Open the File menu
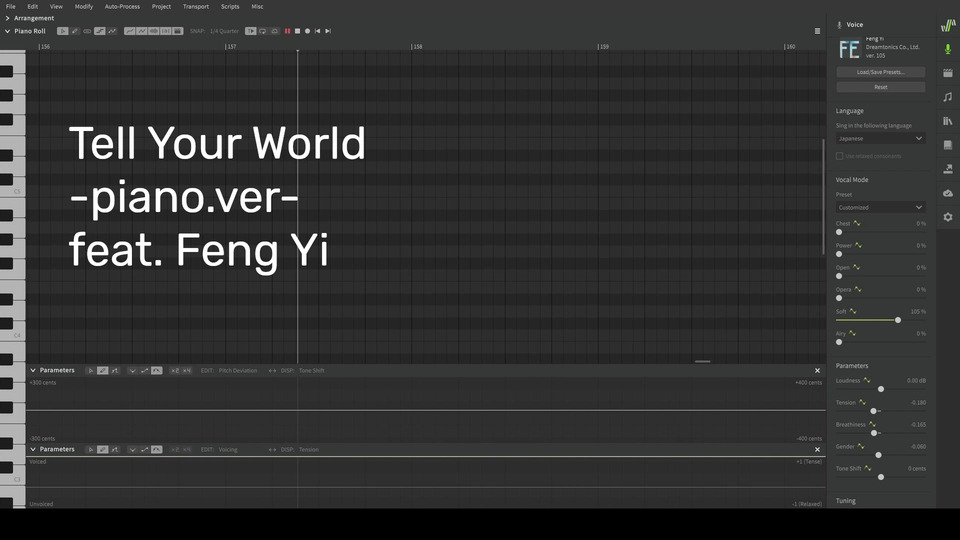 (x=10, y=7)
